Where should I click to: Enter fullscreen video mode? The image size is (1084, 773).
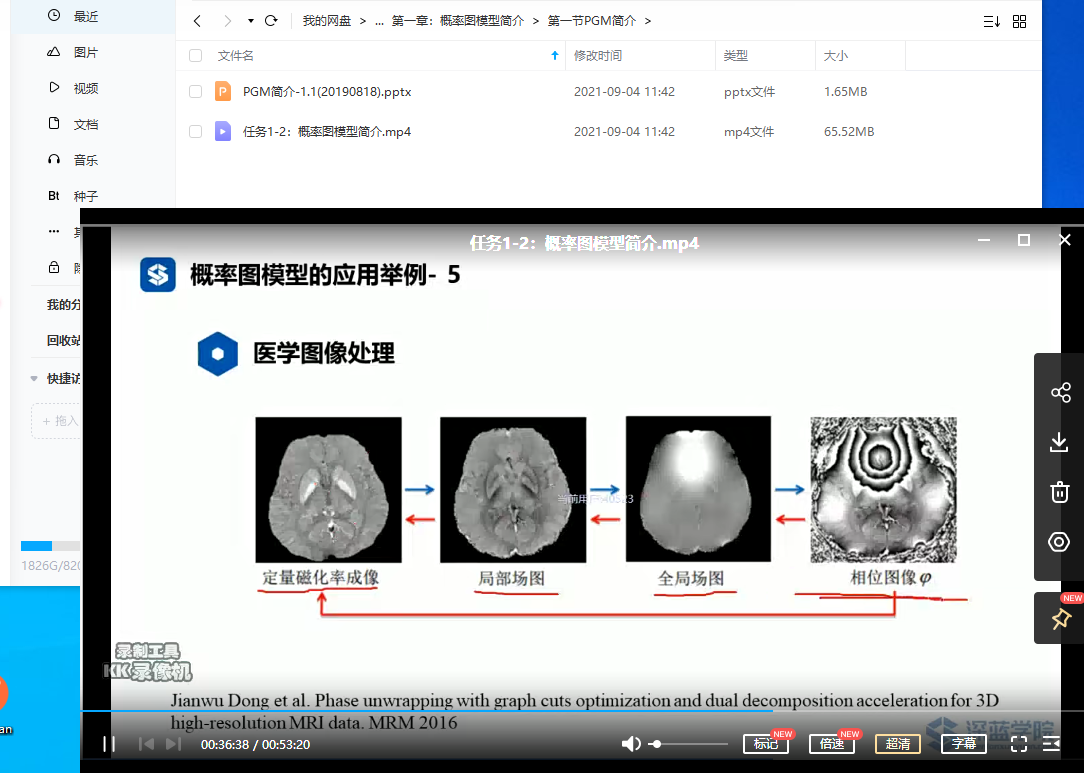[1019, 744]
